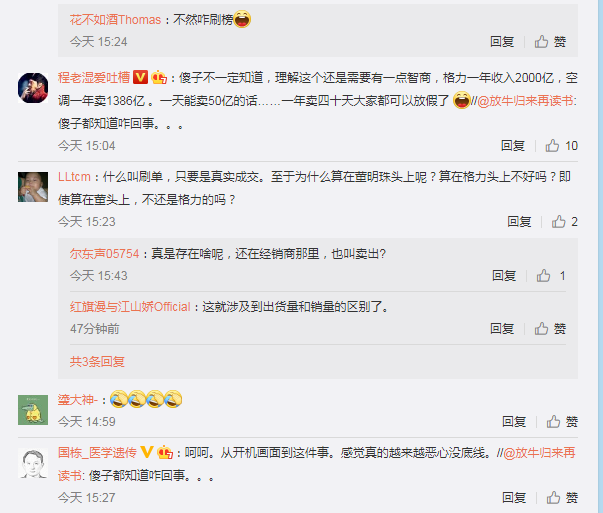
Task: Like 国栋_医学遗传's comment with thumbs-up
Action: click(x=562, y=498)
